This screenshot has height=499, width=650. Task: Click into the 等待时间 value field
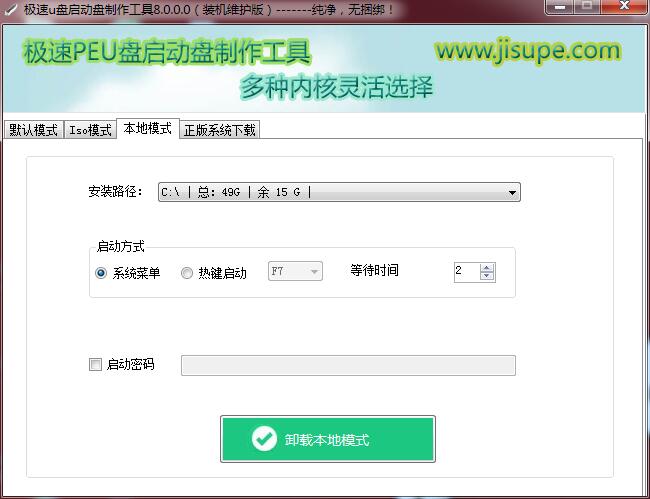467,272
